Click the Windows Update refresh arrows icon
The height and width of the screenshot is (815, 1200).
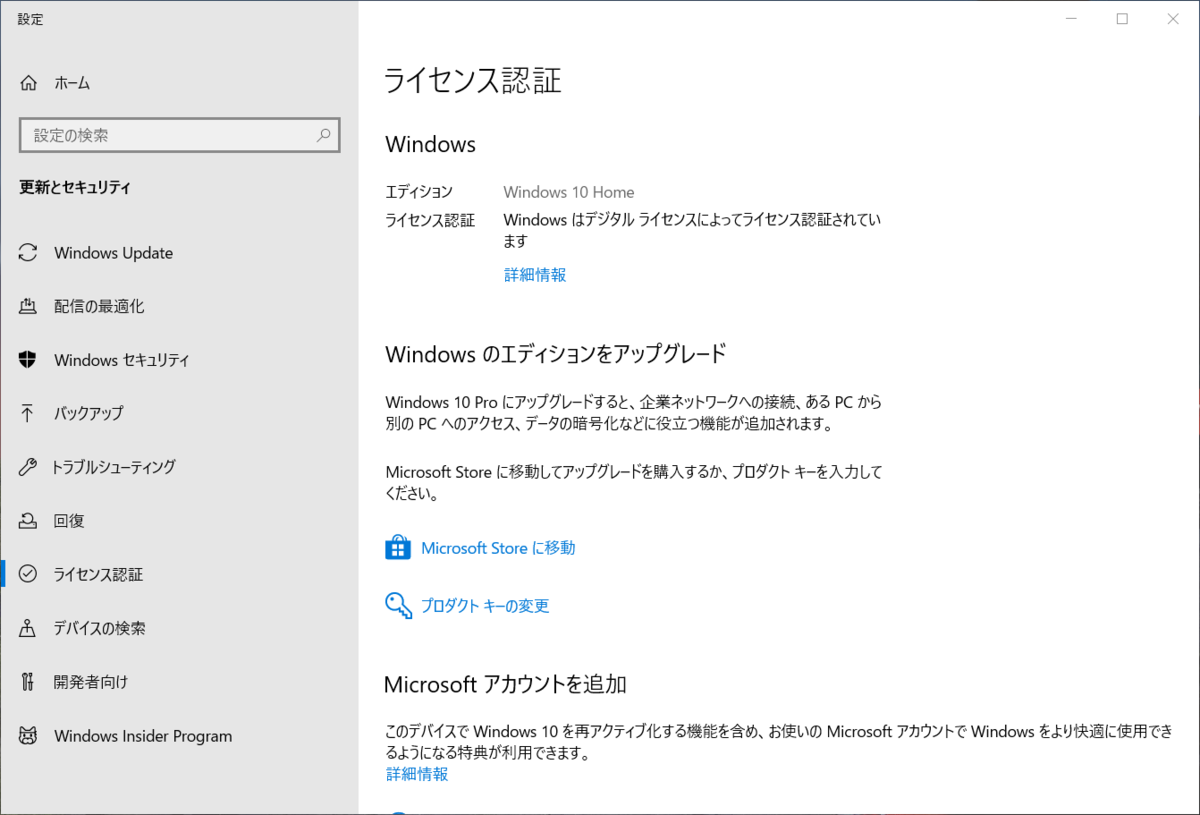pos(29,253)
